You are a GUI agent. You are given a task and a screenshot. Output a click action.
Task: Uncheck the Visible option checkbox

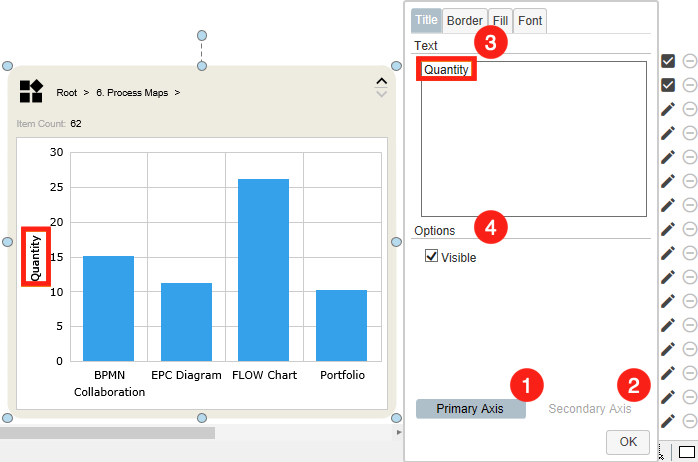pos(432,257)
